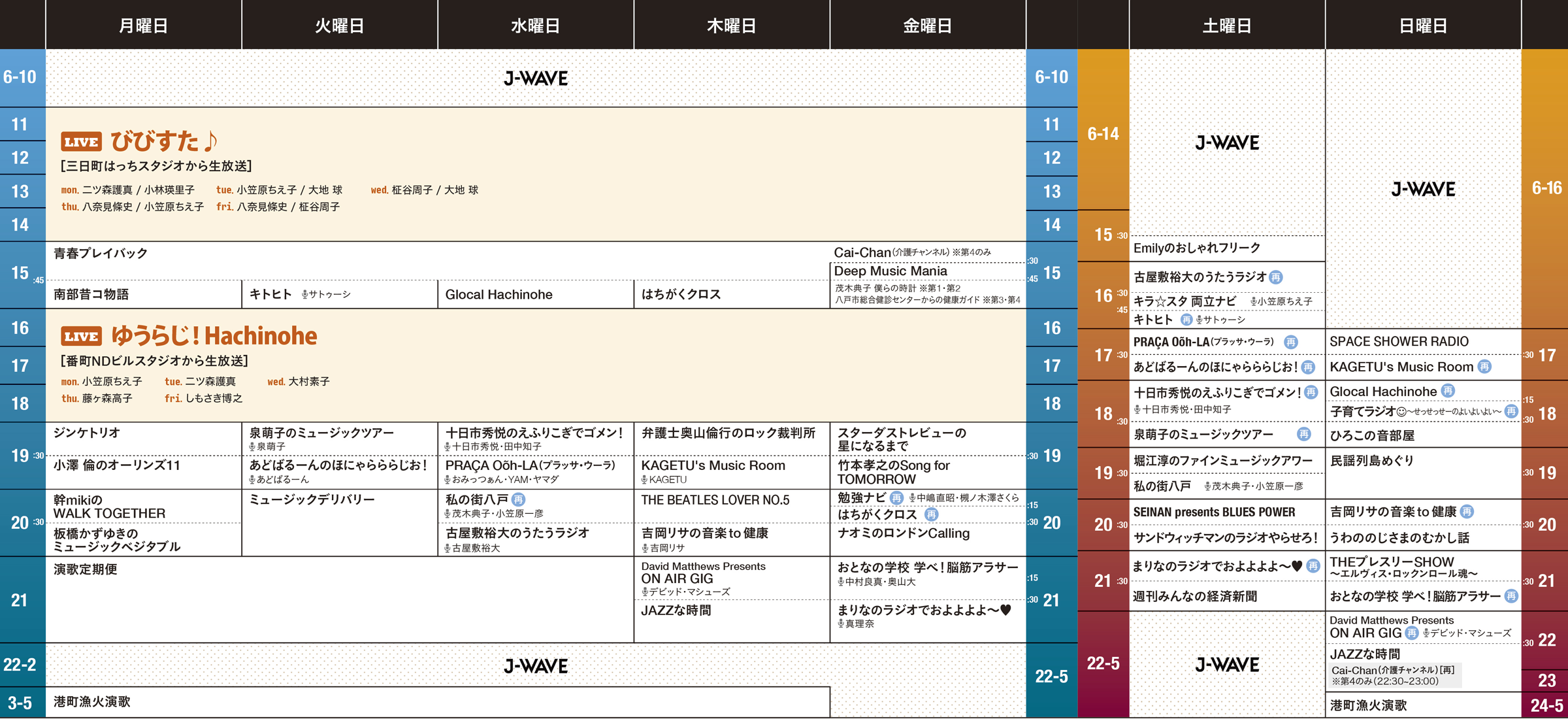Select the 火曜日 column header
The width and height of the screenshot is (1568, 719).
point(340,25)
